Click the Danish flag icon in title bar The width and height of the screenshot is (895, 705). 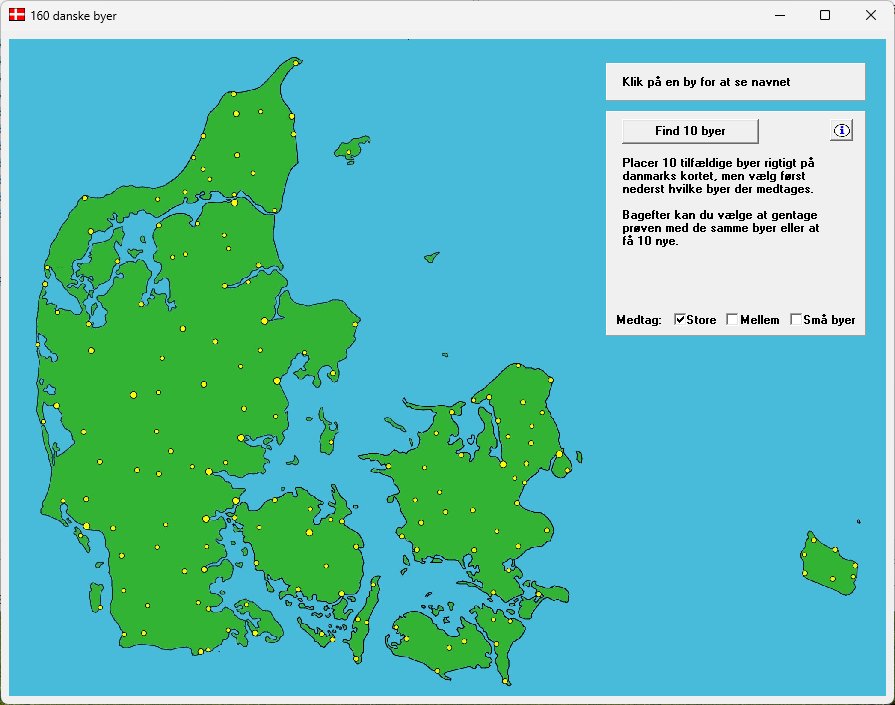[x=17, y=15]
